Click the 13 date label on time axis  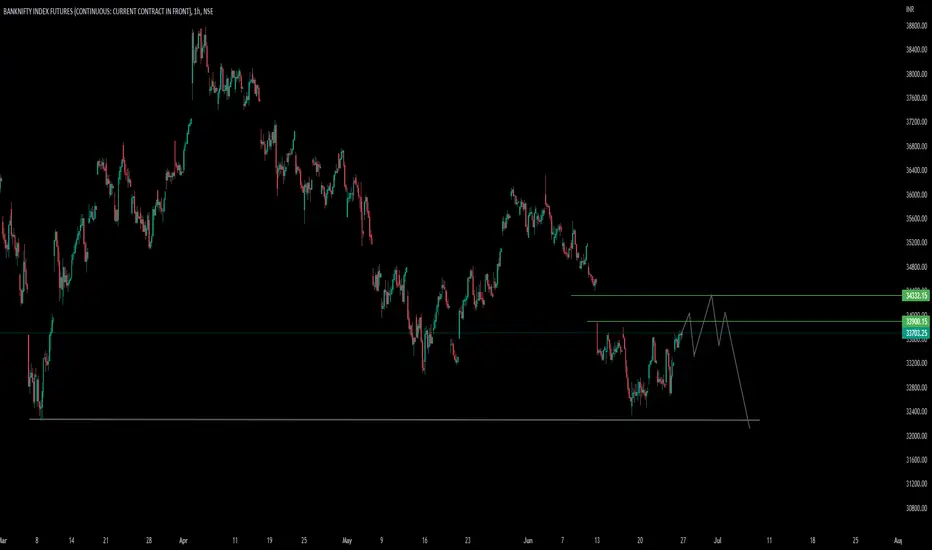[597, 540]
